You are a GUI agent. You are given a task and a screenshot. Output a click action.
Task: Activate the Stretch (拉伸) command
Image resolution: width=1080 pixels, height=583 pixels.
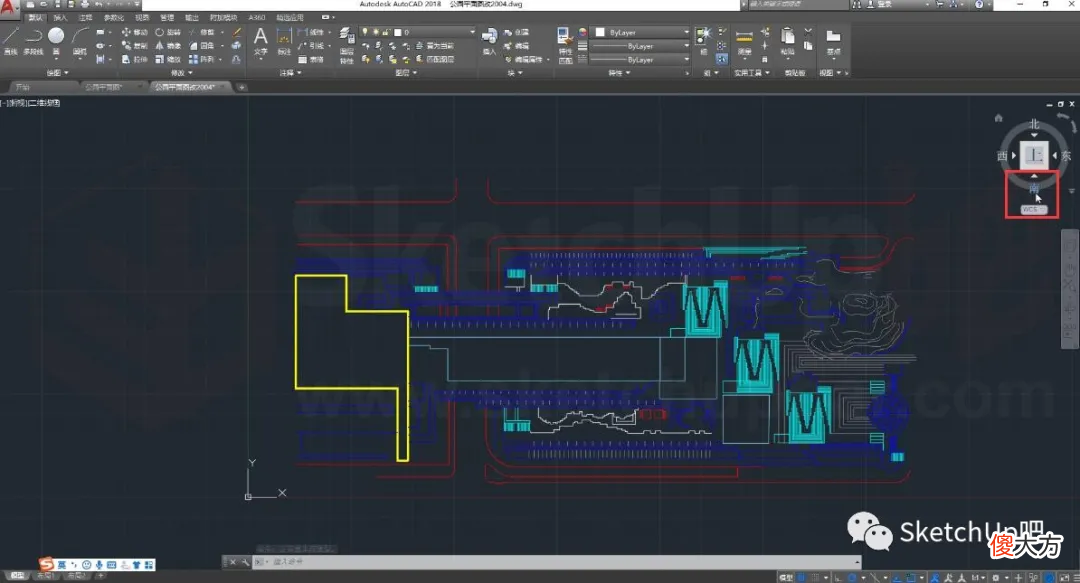click(x=134, y=59)
